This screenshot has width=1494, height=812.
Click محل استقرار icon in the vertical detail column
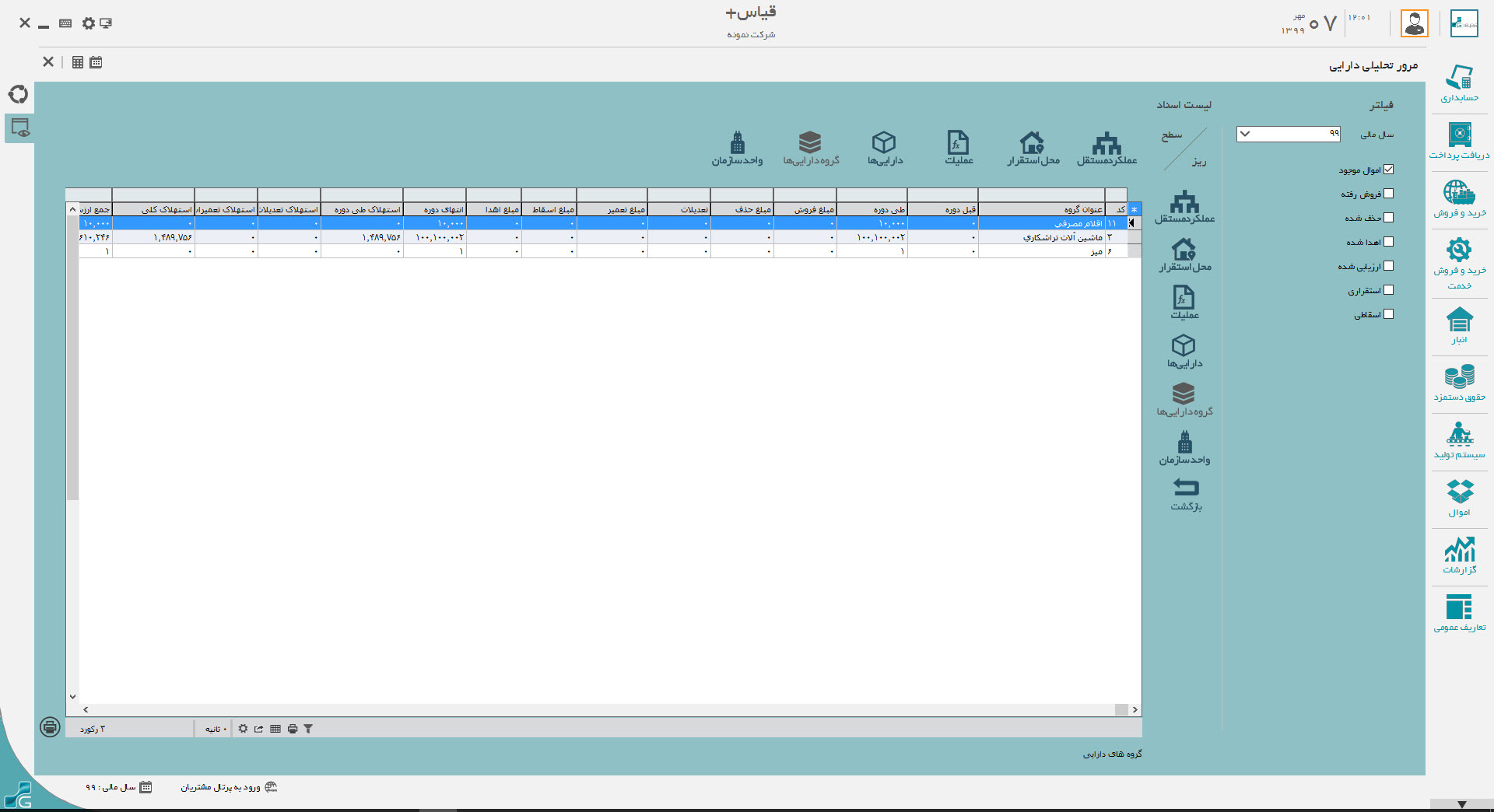coord(1184,255)
